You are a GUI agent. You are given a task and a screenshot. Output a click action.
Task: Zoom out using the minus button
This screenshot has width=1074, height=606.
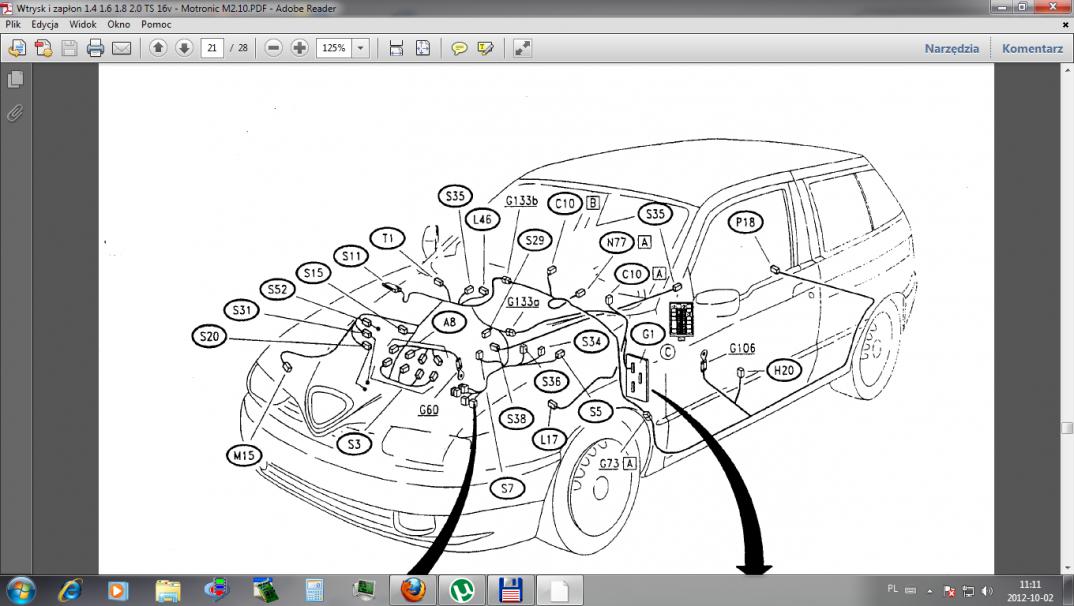point(273,48)
